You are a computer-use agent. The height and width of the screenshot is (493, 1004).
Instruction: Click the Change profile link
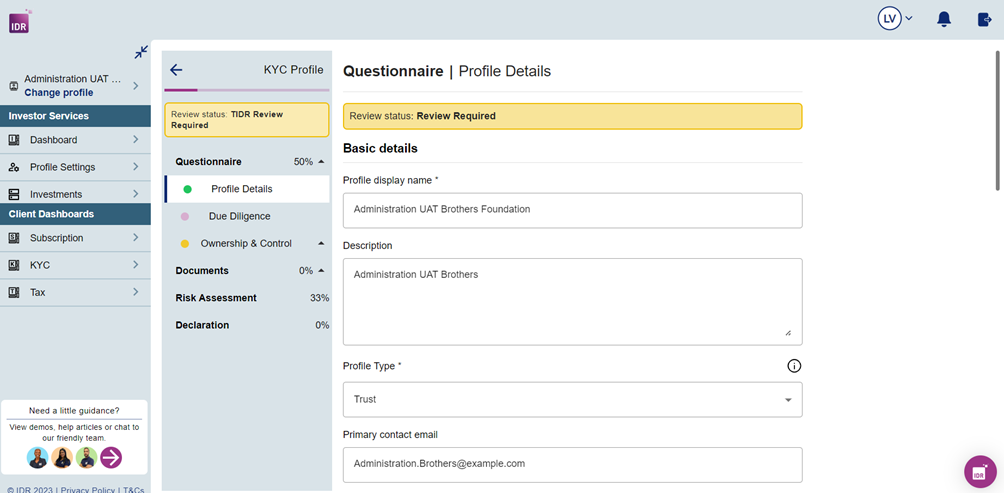(59, 93)
